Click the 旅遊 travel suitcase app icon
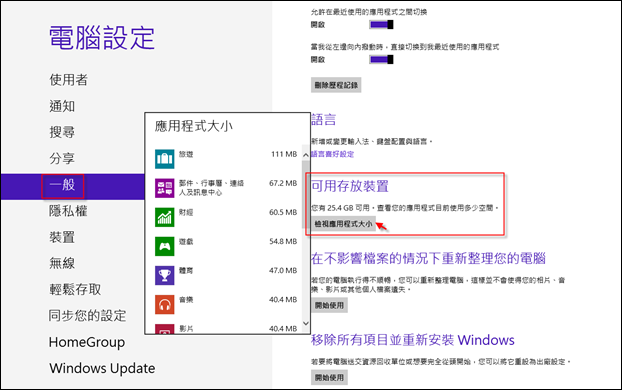Viewport: 622px width, 390px height. click(x=165, y=159)
